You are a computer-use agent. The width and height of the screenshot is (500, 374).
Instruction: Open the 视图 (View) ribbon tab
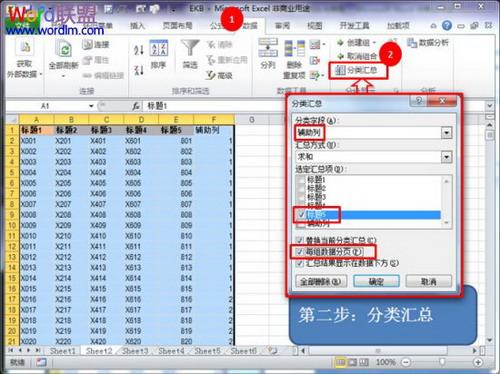point(314,25)
